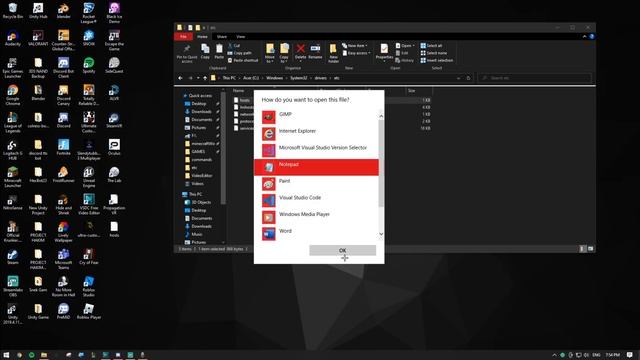Select Word in the open-with list
The image size is (640, 360).
pyautogui.click(x=316, y=233)
